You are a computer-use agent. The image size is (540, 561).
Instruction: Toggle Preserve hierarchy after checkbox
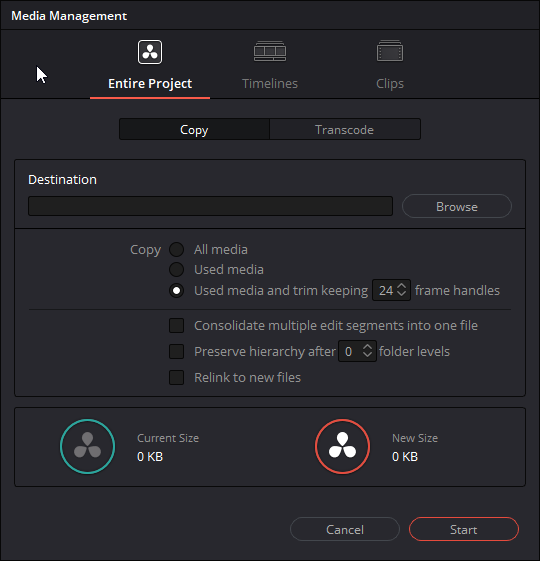pyautogui.click(x=176, y=351)
